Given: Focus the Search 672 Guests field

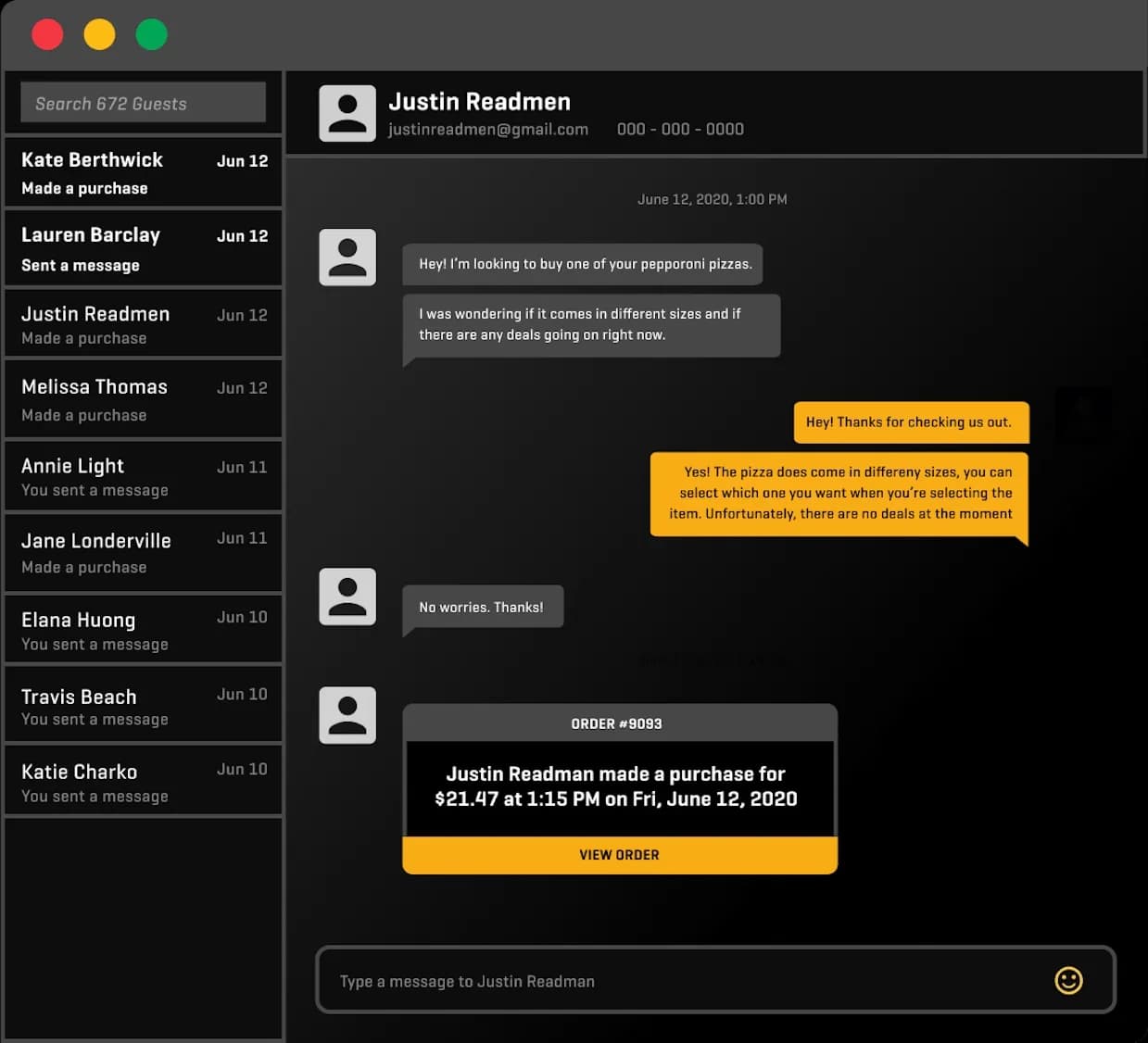Looking at the screenshot, I should pyautogui.click(x=143, y=103).
